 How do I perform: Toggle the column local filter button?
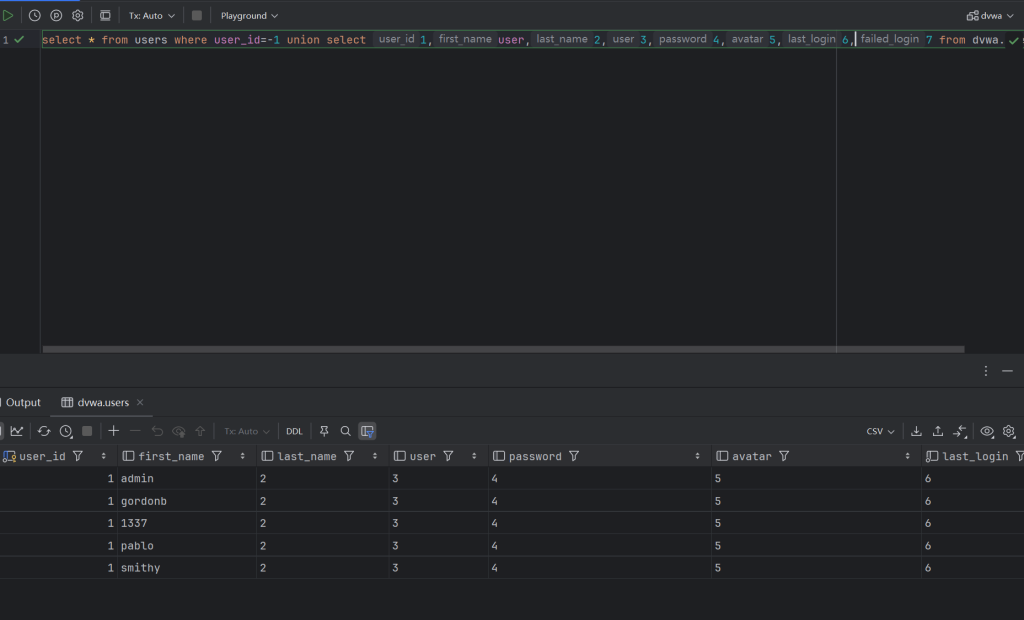(x=367, y=431)
